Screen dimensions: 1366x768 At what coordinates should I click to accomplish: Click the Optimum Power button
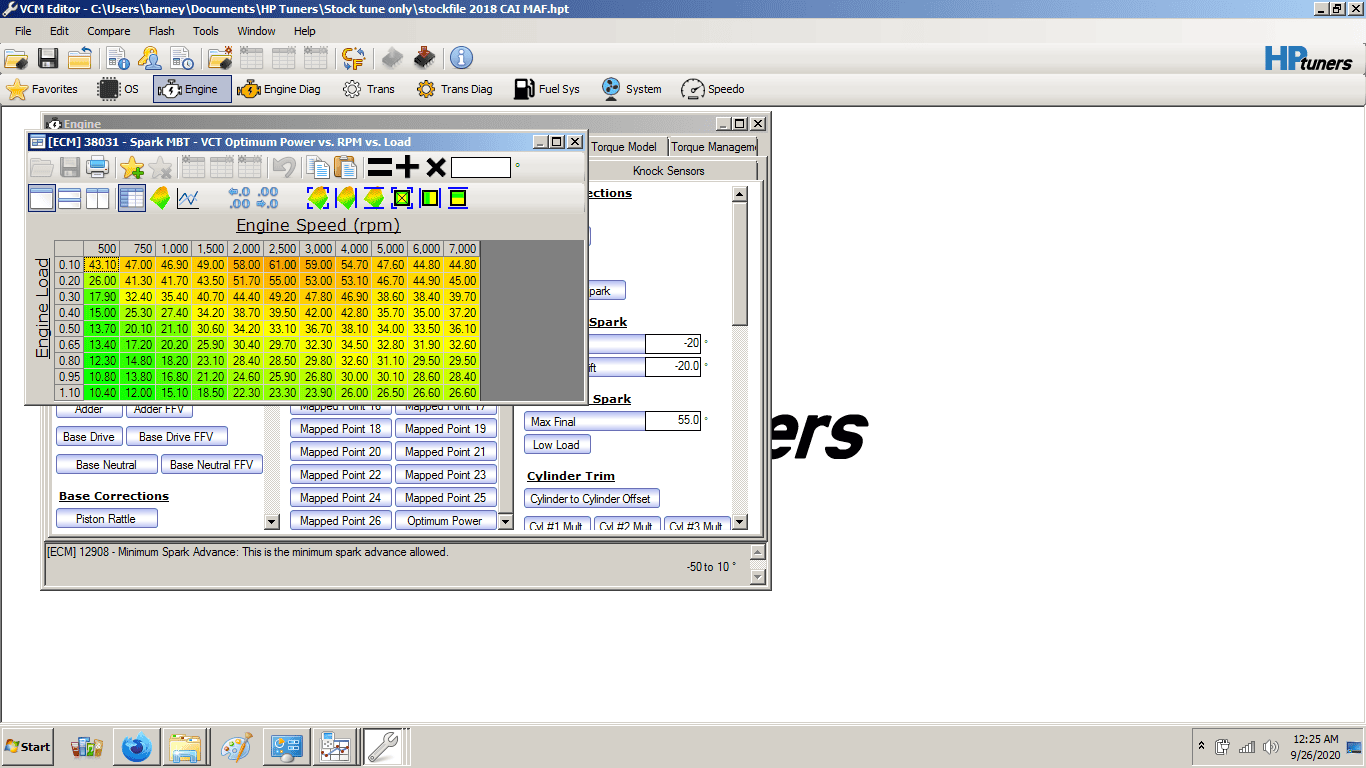point(445,521)
